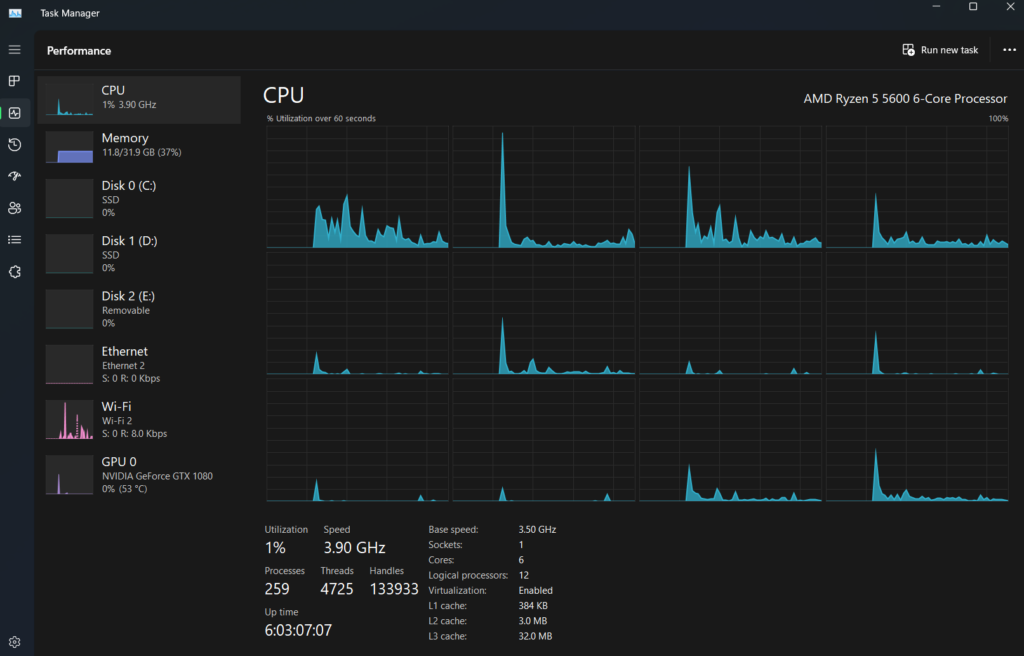Select the Memory resource entry
1024x656 pixels.
click(139, 146)
